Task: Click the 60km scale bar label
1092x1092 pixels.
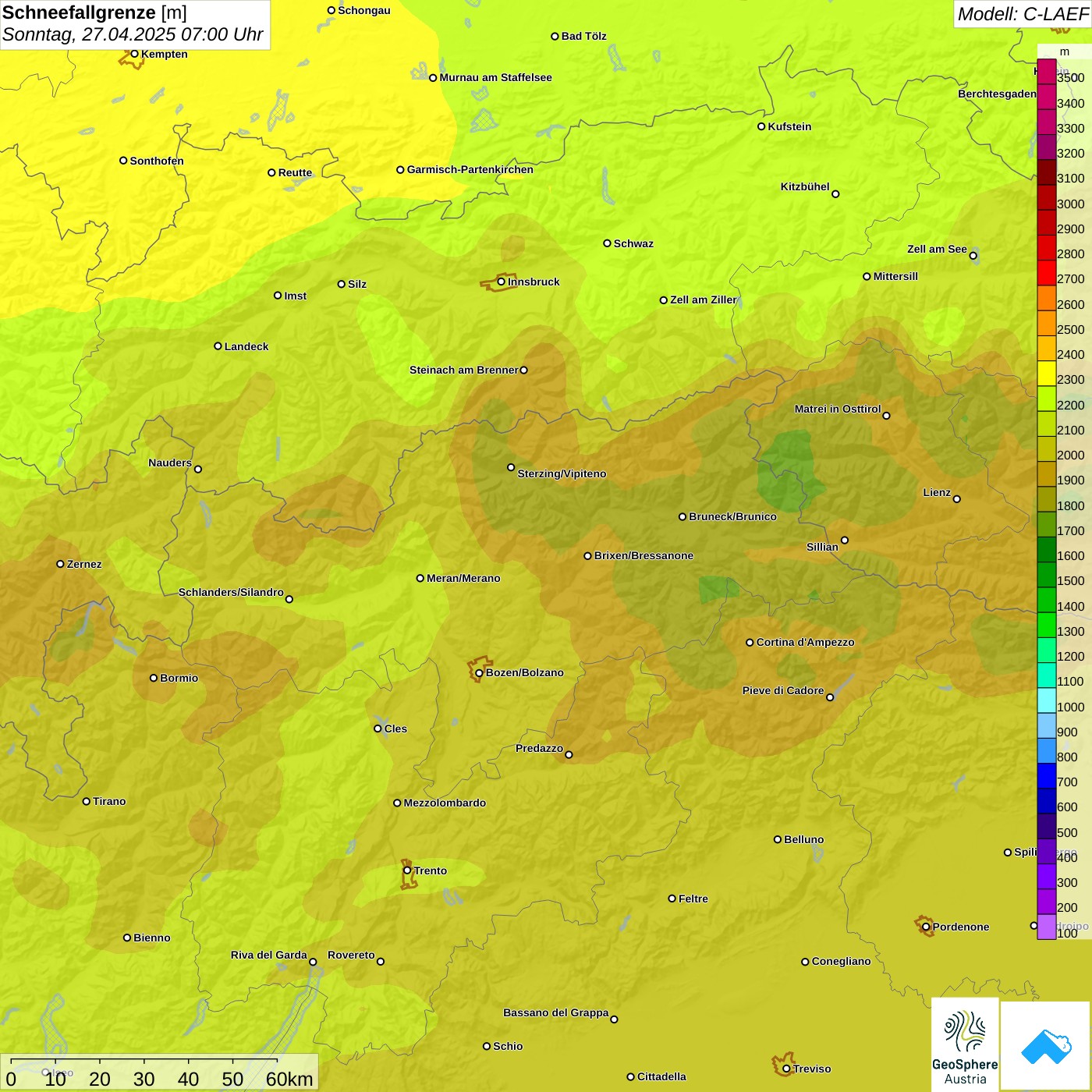Action: [289, 1080]
